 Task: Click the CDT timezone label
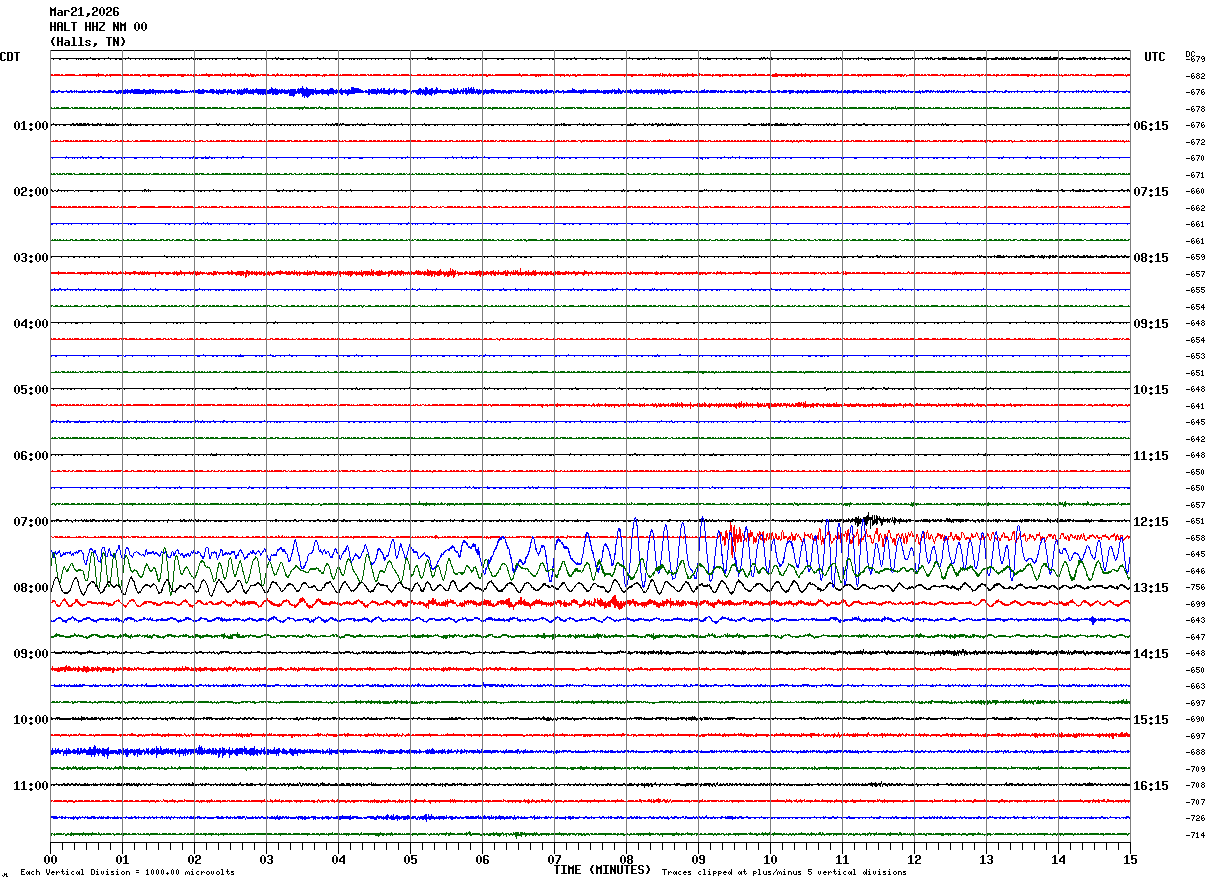tap(10, 57)
